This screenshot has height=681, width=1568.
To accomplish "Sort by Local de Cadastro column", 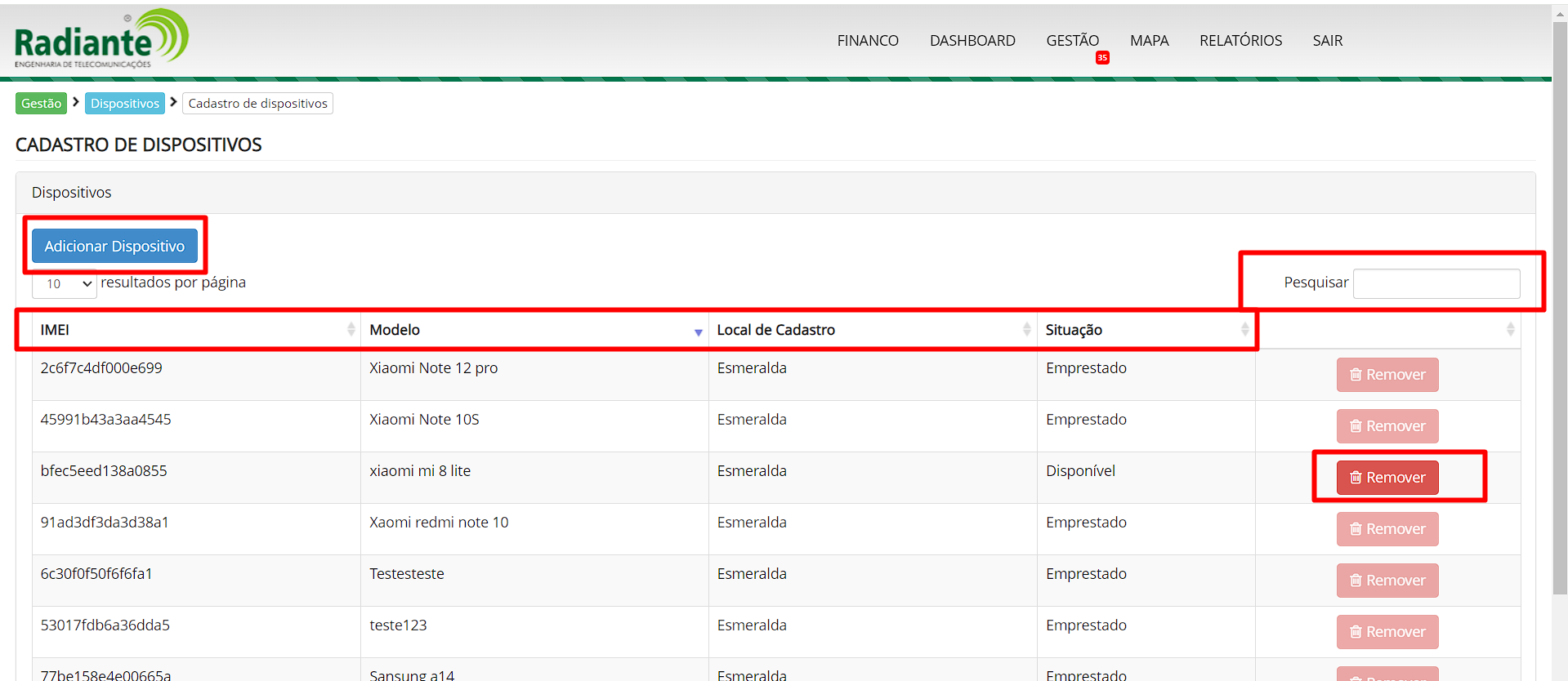I will click(x=1026, y=329).
